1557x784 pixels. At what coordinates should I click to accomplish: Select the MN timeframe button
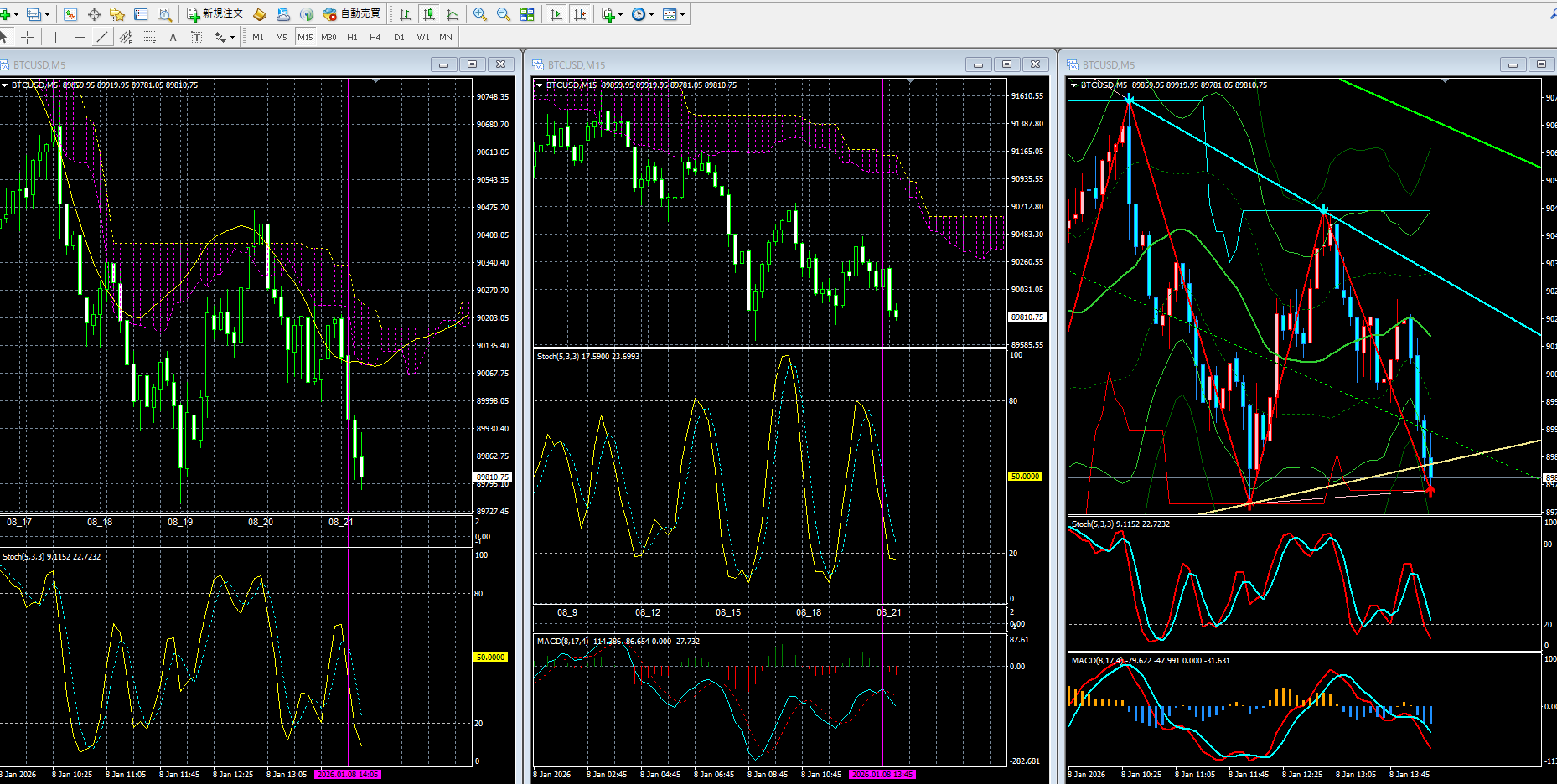[x=446, y=37]
